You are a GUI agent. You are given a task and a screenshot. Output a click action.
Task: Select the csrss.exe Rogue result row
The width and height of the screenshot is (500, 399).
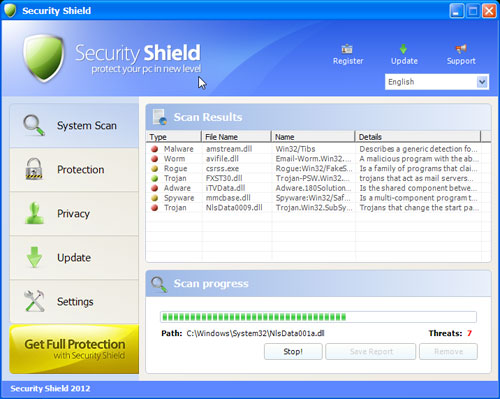[314, 169]
